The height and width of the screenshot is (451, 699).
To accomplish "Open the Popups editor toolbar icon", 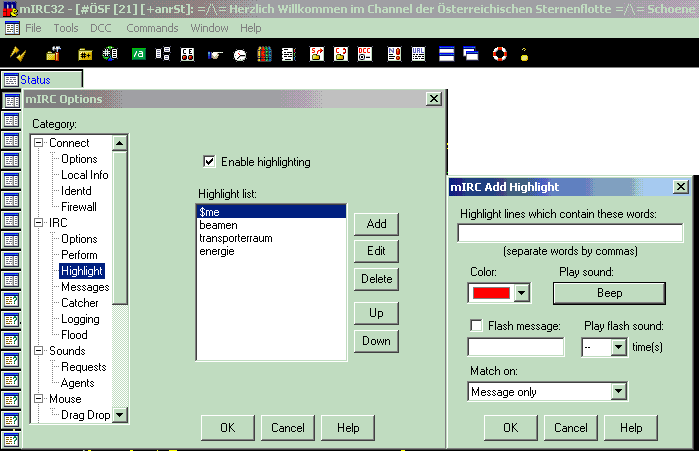I will tap(163, 54).
